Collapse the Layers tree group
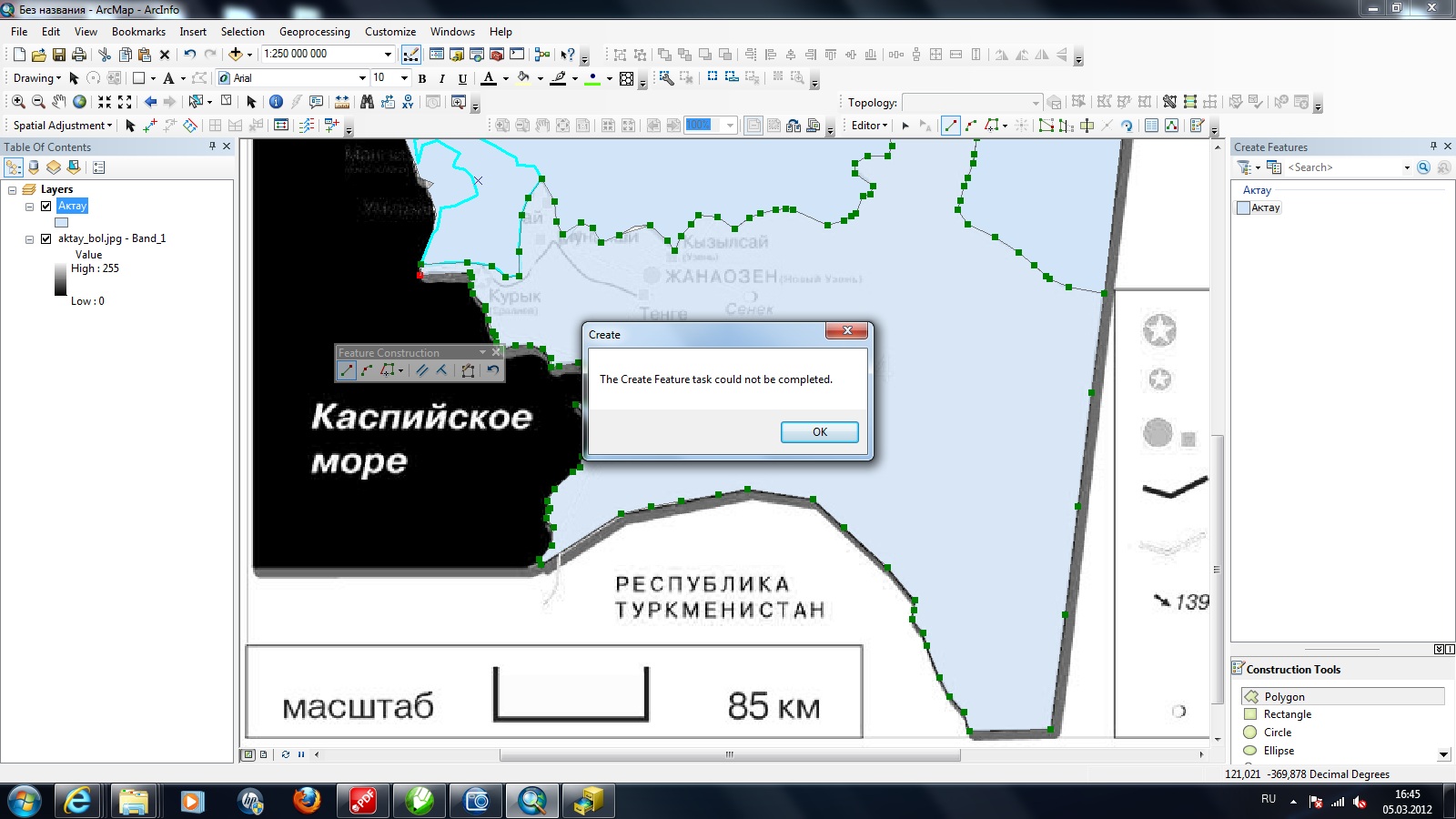 click(x=13, y=190)
